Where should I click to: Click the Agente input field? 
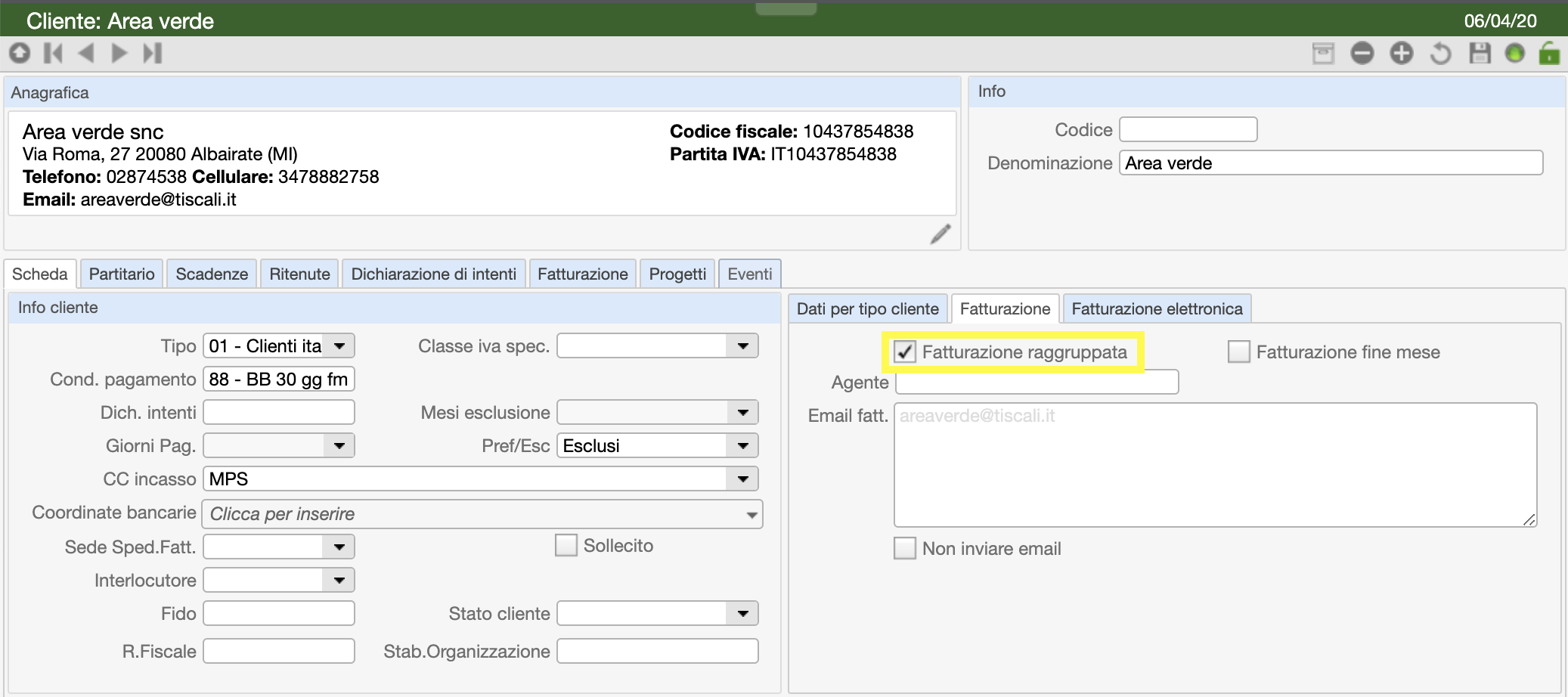coord(1037,382)
